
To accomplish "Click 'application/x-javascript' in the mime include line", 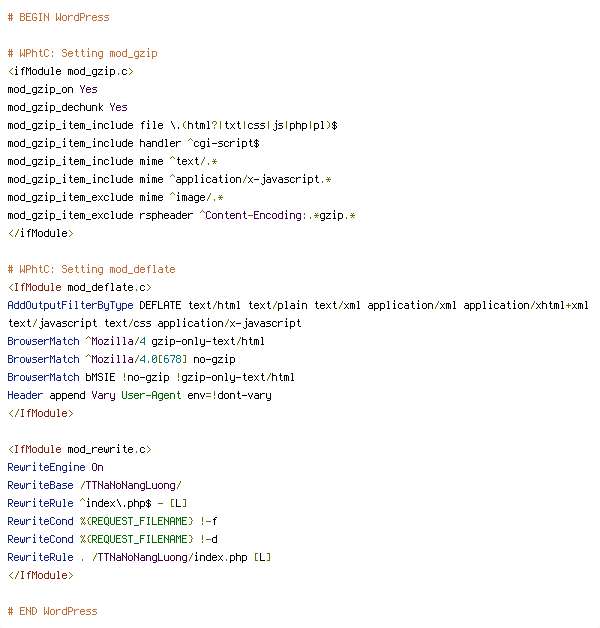I will pyautogui.click(x=248, y=179).
